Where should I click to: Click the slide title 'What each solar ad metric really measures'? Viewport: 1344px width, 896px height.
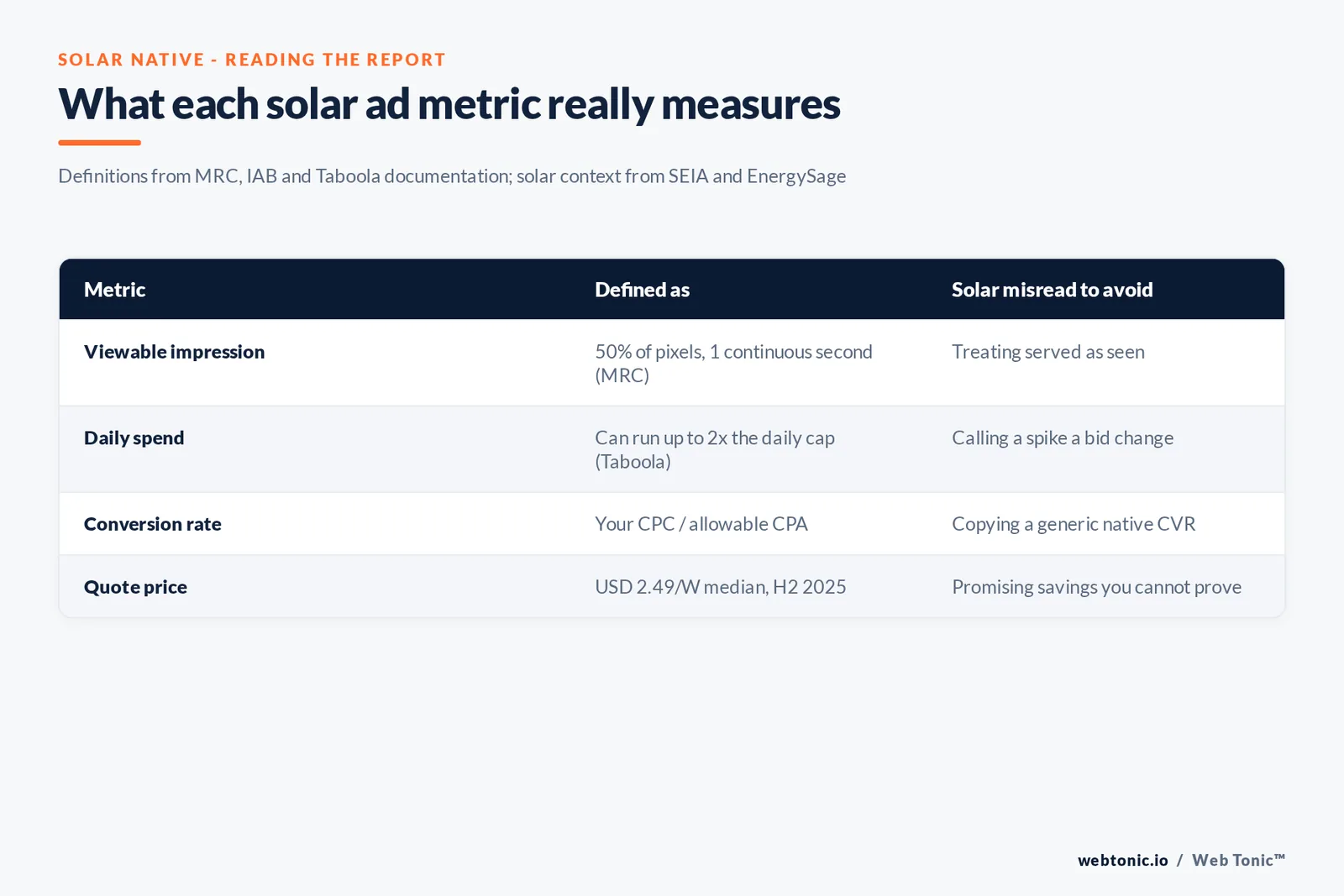pos(449,105)
